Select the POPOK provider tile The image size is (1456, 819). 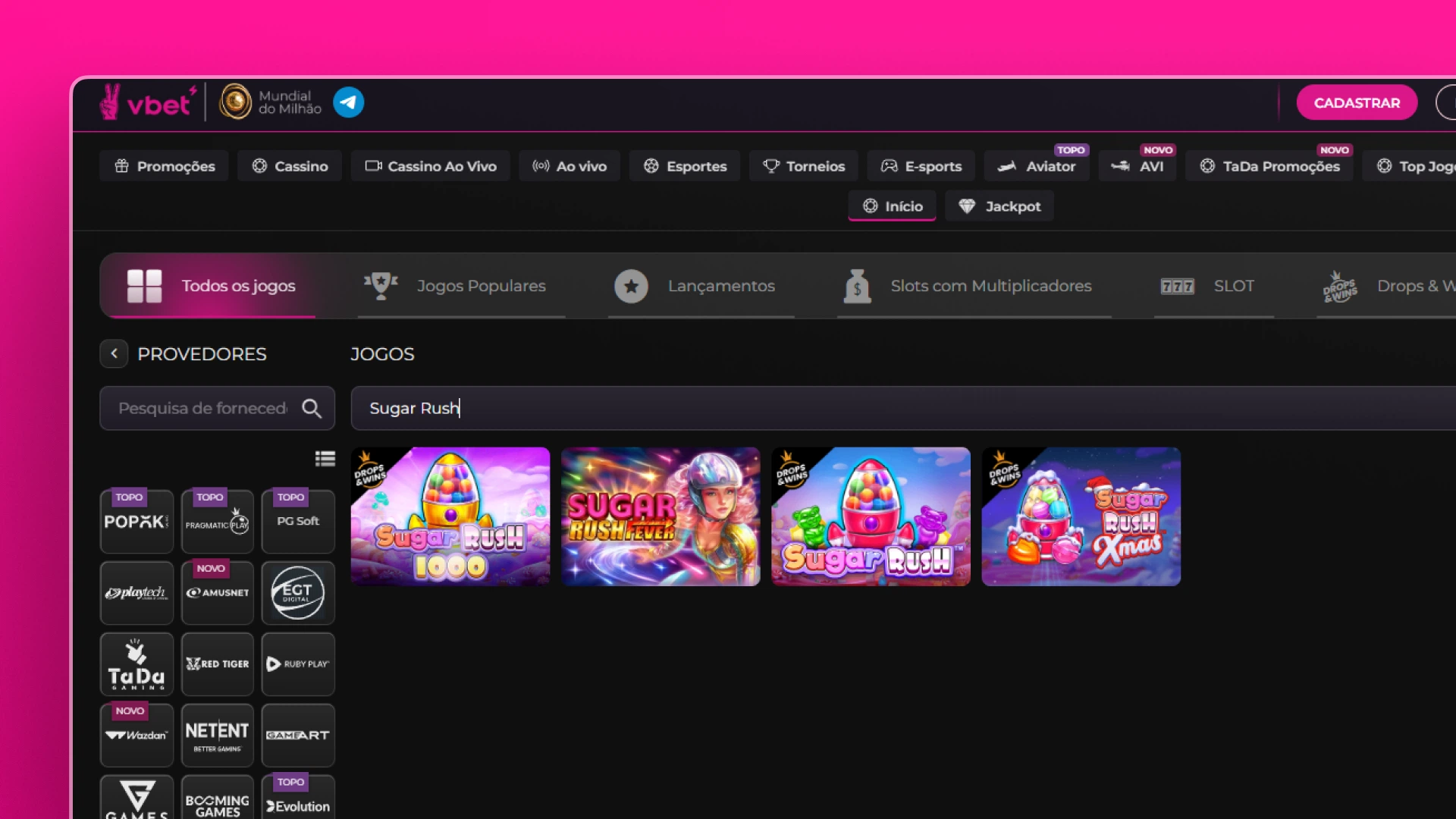pos(136,521)
